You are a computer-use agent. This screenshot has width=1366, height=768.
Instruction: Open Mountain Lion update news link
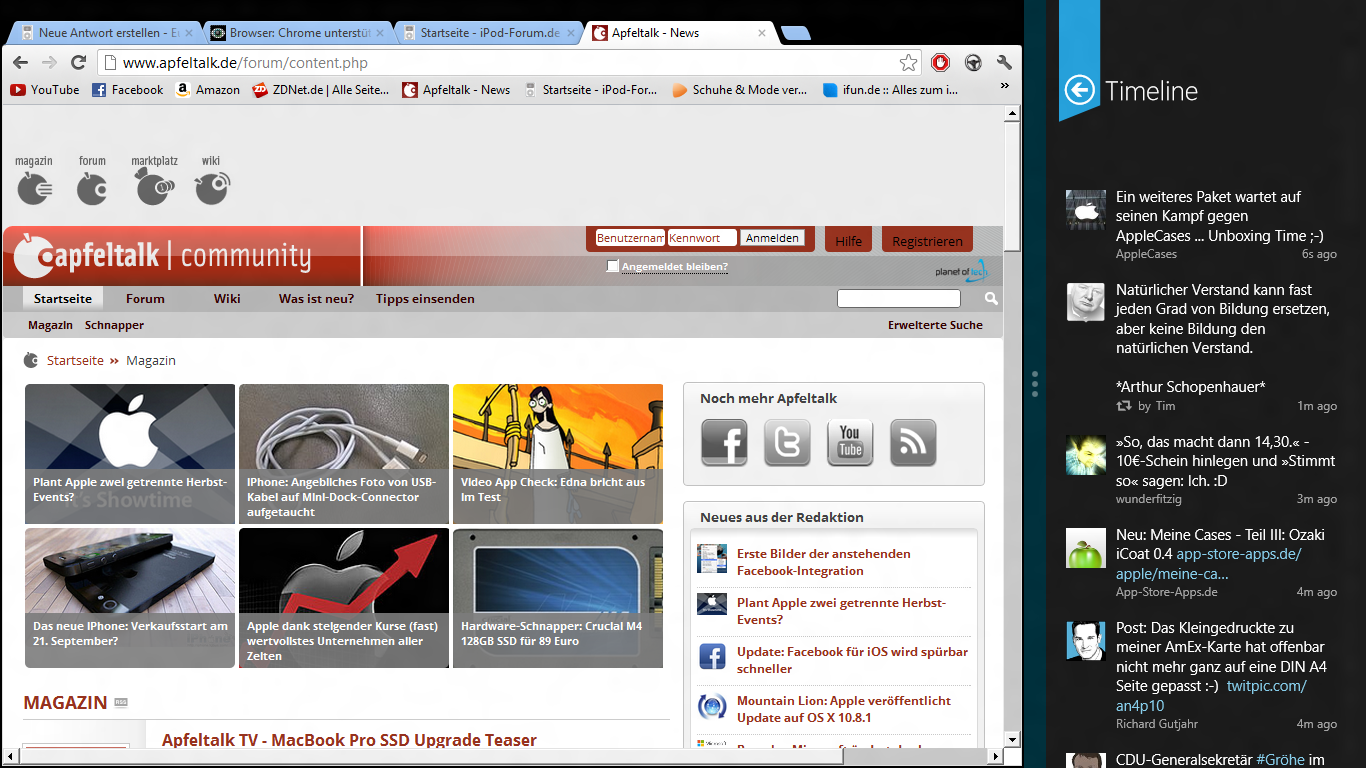844,709
